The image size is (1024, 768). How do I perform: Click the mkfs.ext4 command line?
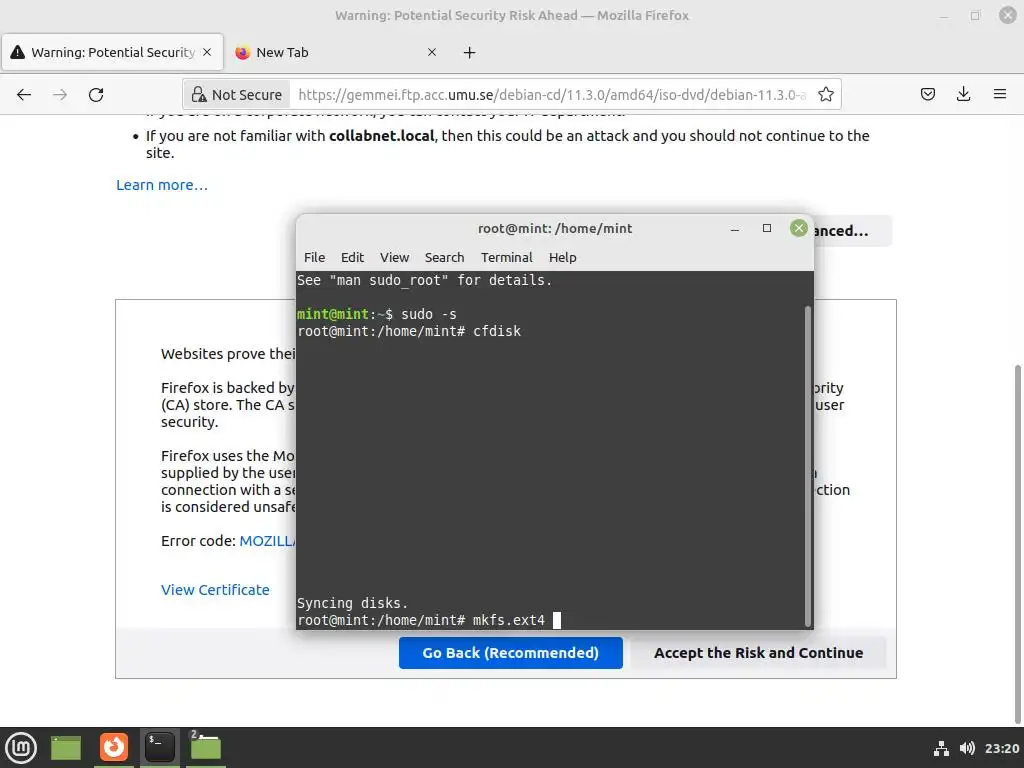point(428,620)
